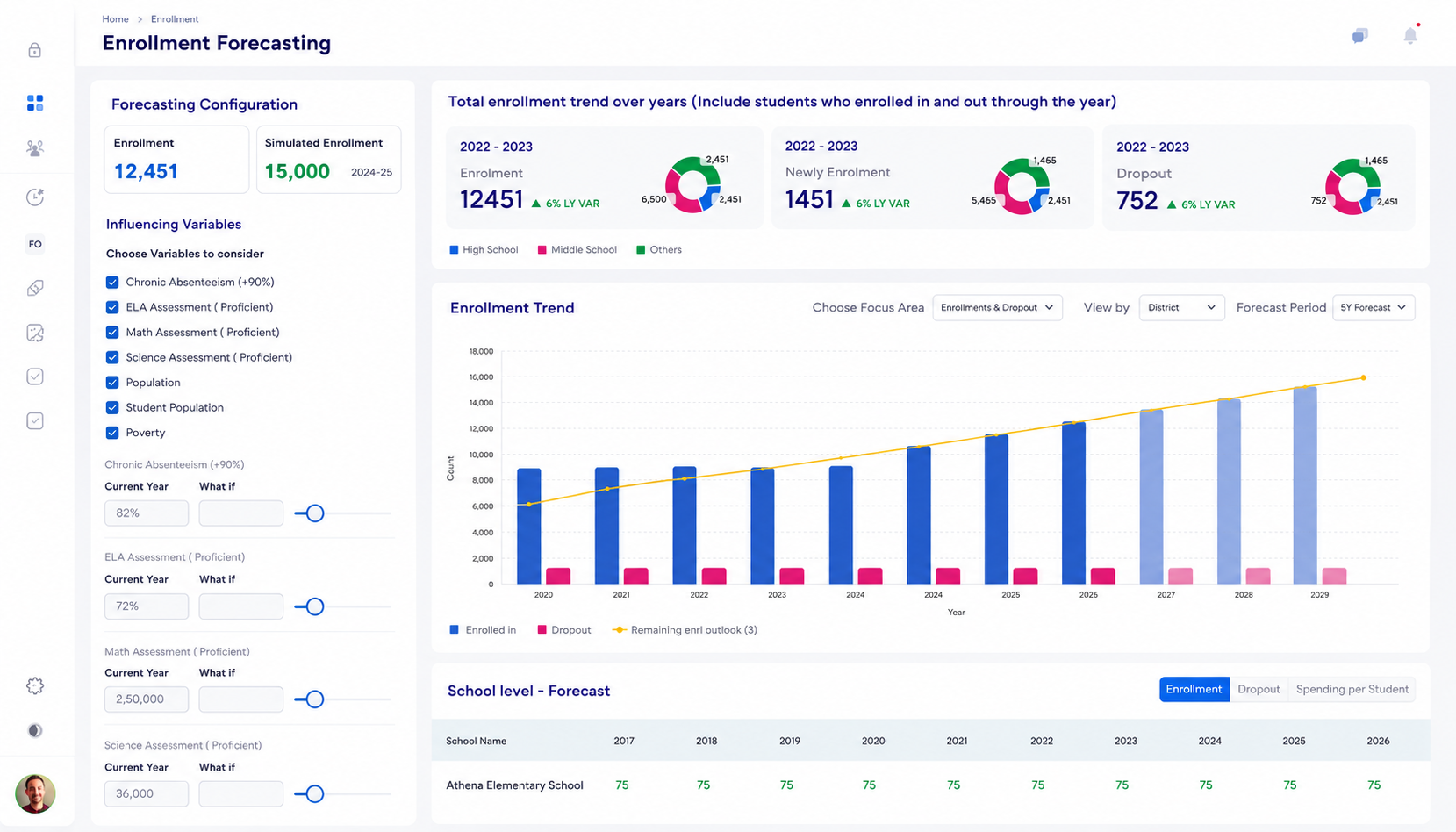Click the lower checkmark sidebar icon

tap(35, 421)
